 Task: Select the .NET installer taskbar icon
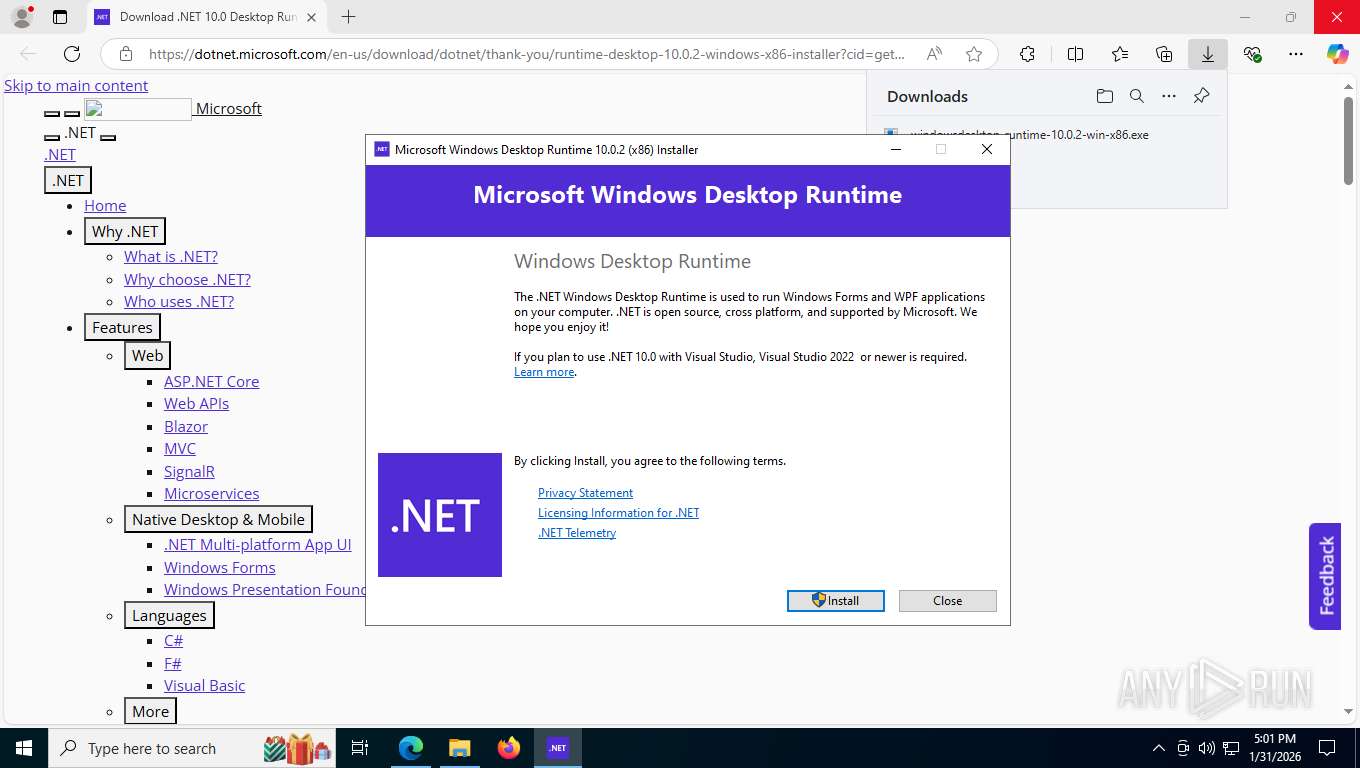[558, 748]
